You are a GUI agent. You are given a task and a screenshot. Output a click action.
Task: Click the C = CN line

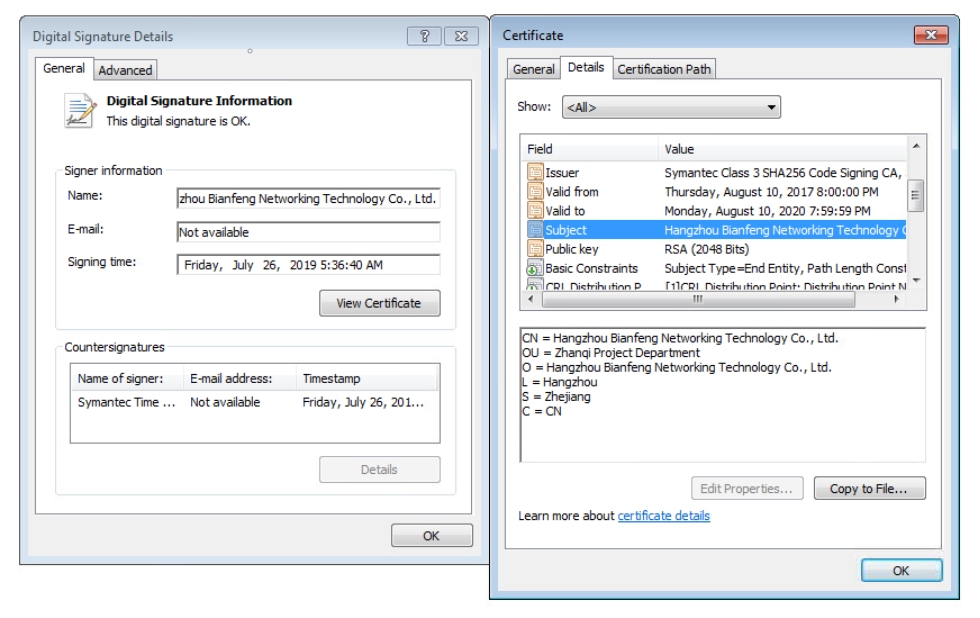click(542, 411)
